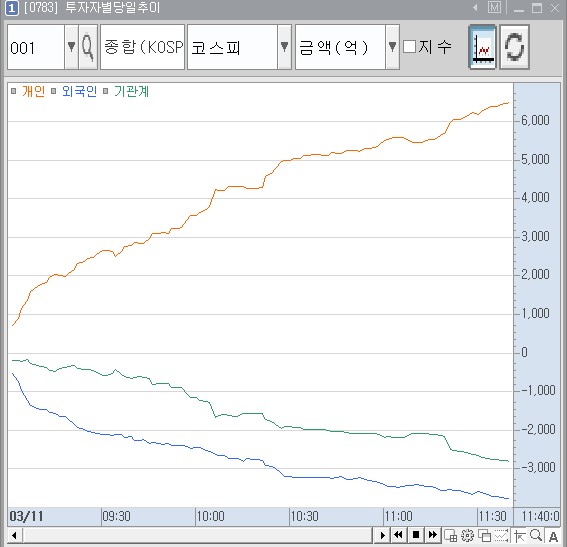Click the 6,000 y-axis value
This screenshot has width=567, height=547.
click(x=535, y=120)
